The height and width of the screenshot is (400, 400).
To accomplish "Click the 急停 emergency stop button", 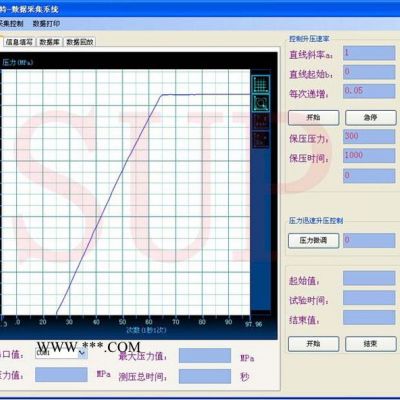I will (x=371, y=118).
